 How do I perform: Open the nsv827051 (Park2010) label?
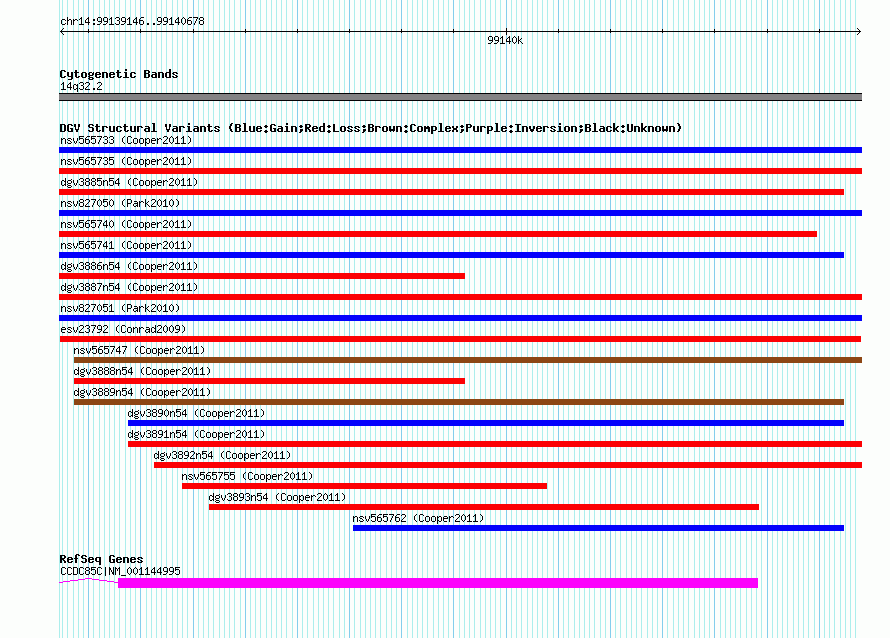pos(120,308)
